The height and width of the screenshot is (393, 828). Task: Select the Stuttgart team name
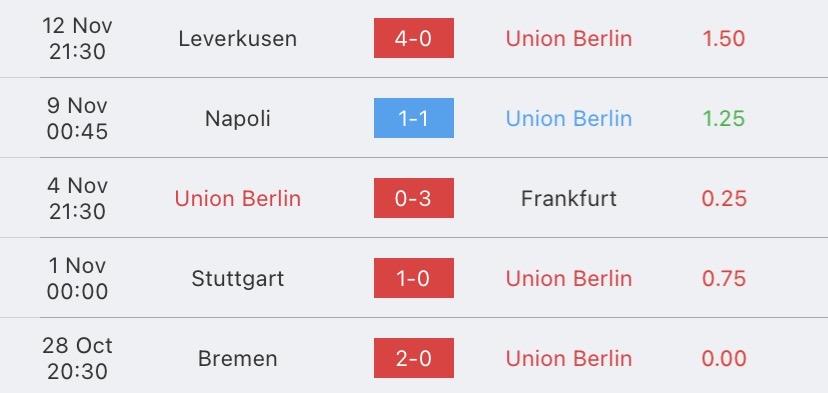tap(238, 279)
